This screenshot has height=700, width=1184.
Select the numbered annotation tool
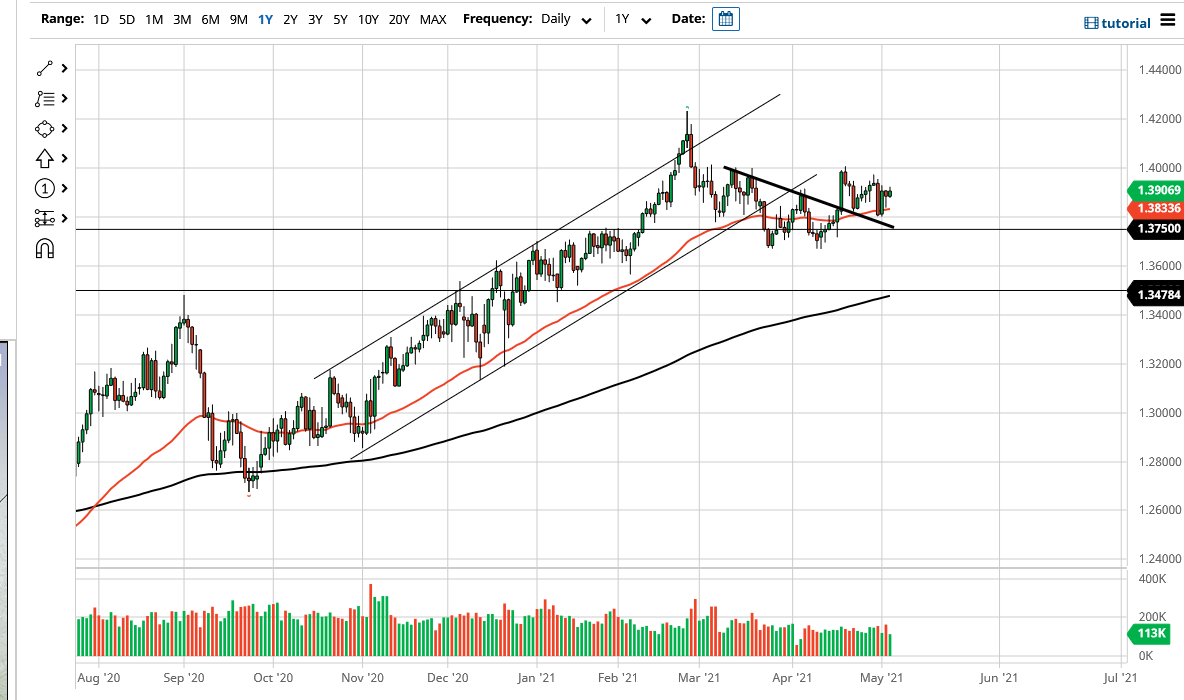click(x=45, y=188)
